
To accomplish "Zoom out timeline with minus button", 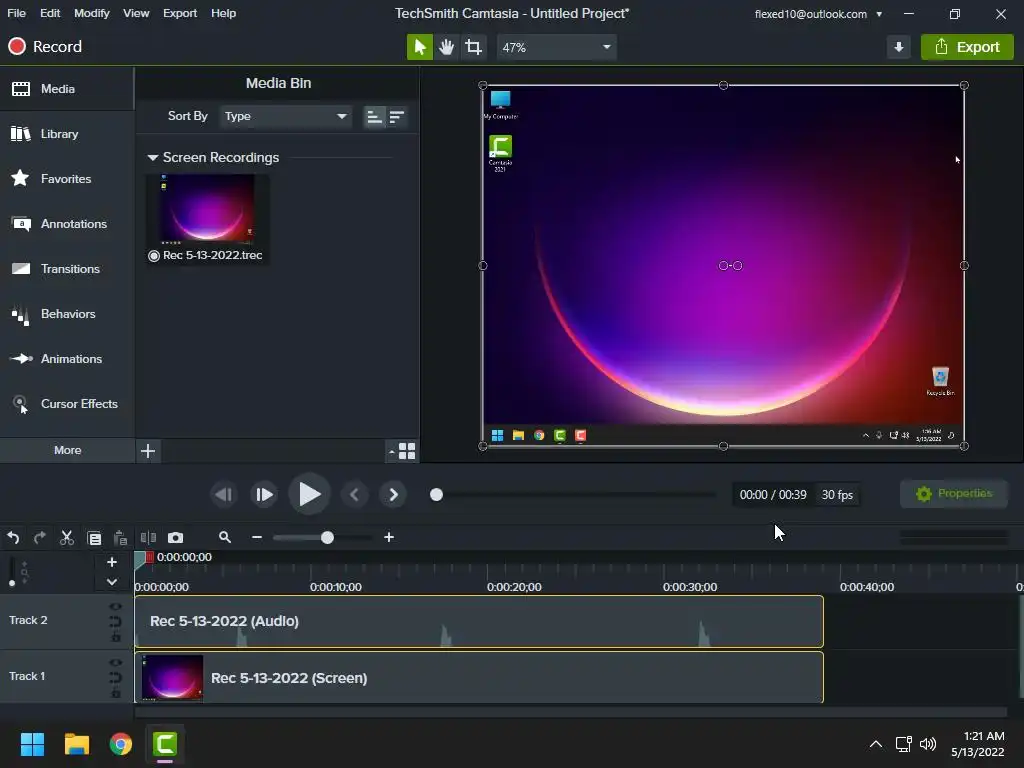I will (x=257, y=537).
